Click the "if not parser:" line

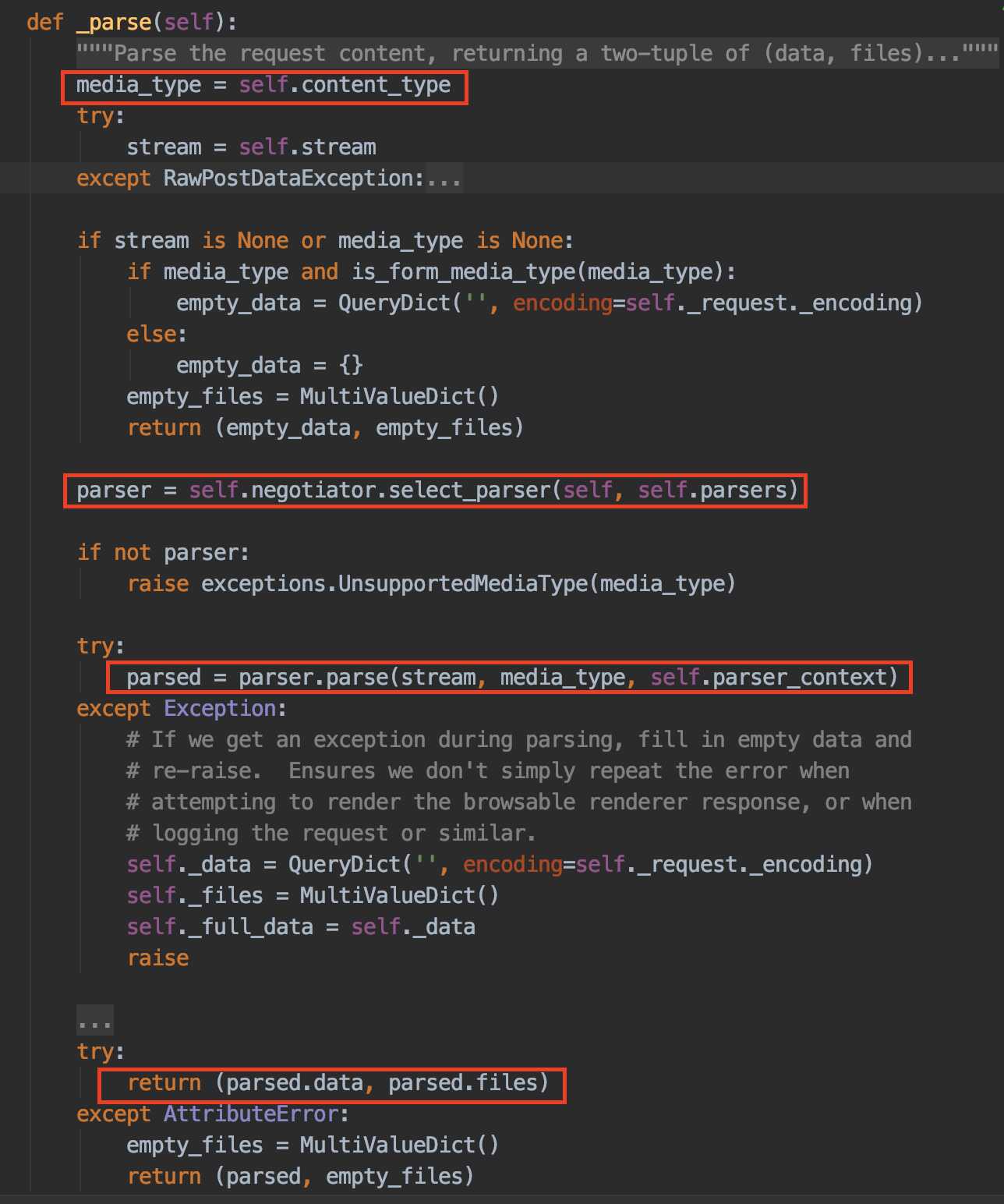pyautogui.click(x=163, y=553)
